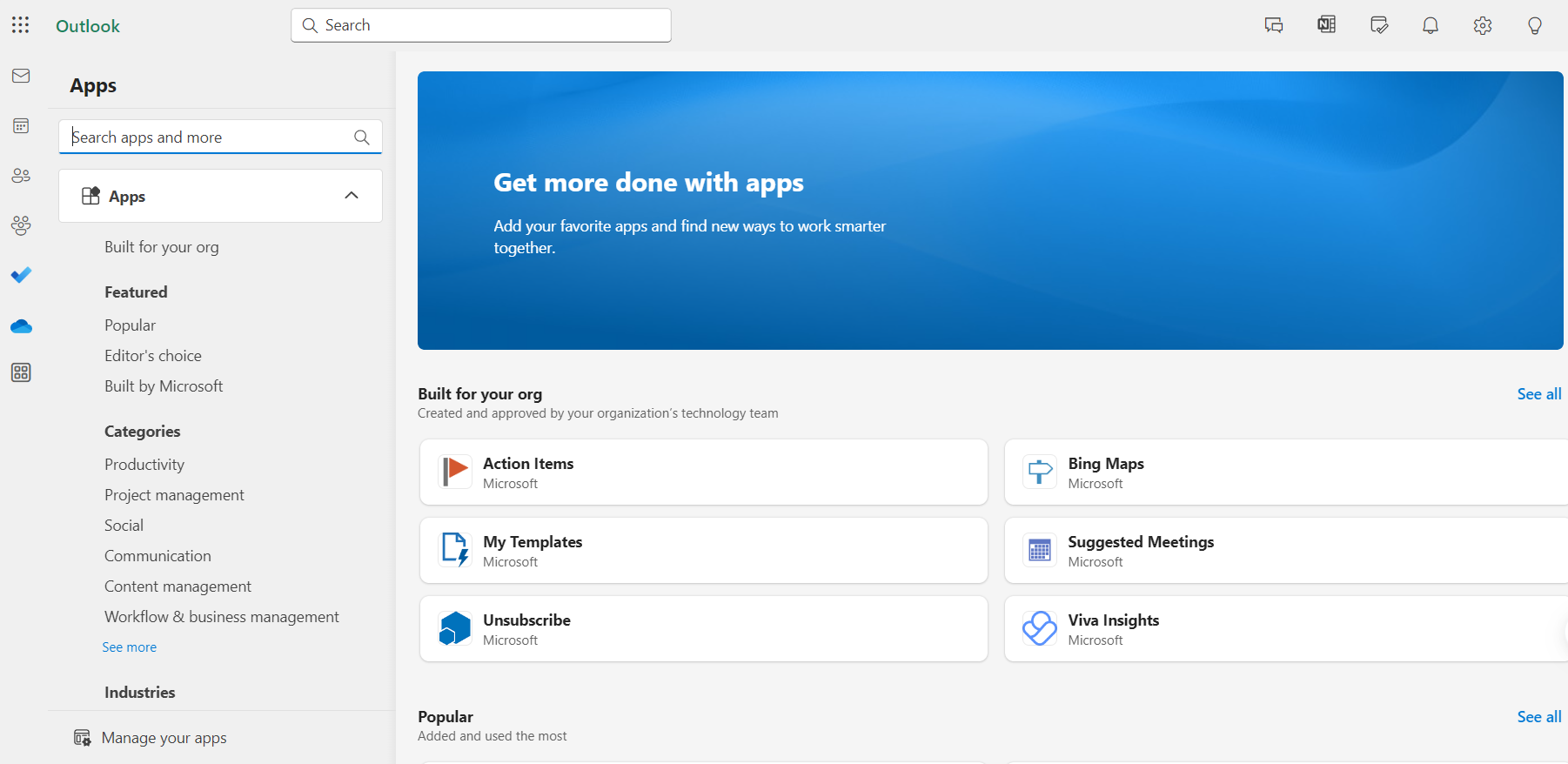Select Content management category
The image size is (1568, 764).
click(x=178, y=586)
